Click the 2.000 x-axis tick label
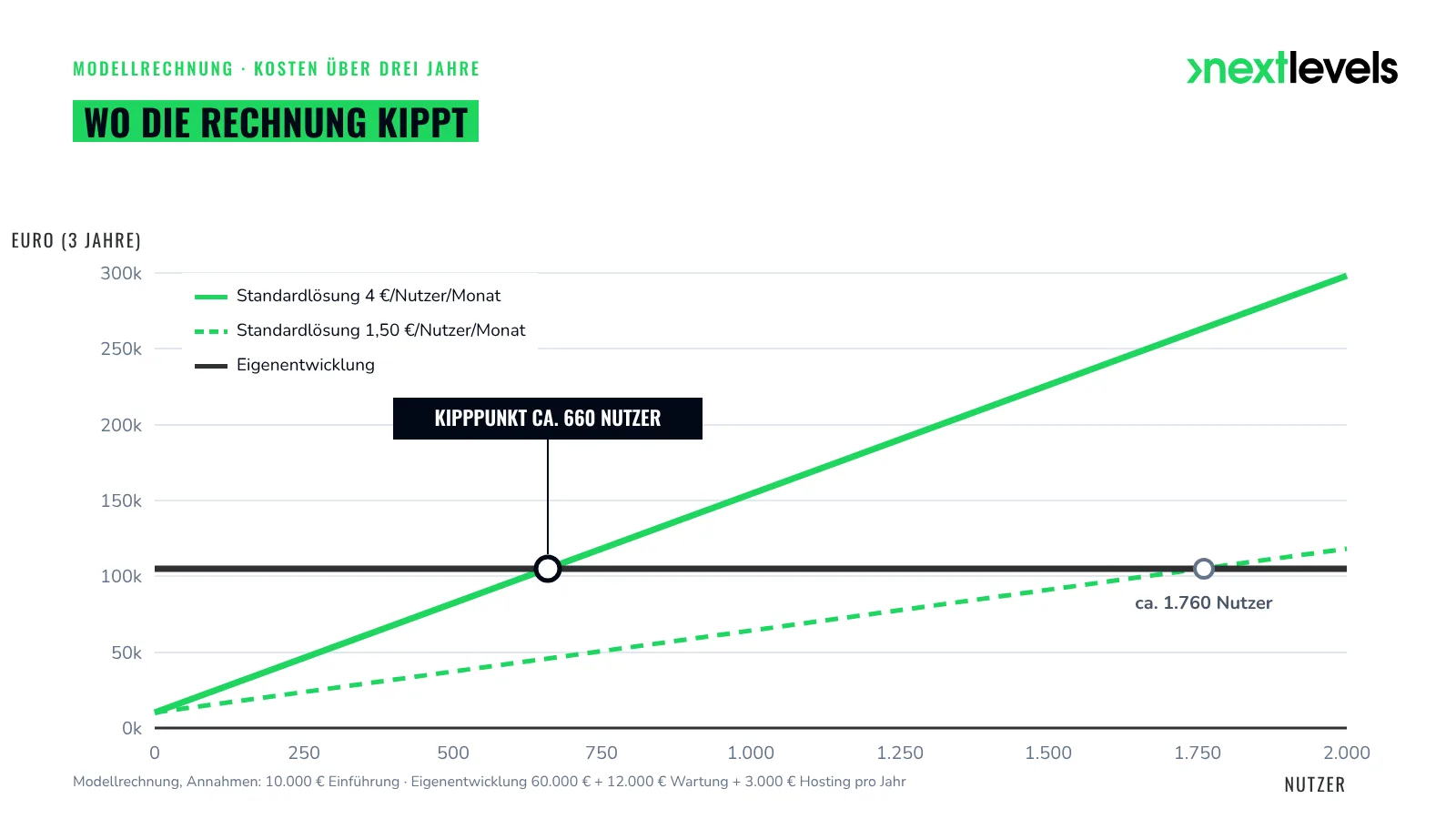Screen dimensions: 1456x819 [x=1347, y=753]
